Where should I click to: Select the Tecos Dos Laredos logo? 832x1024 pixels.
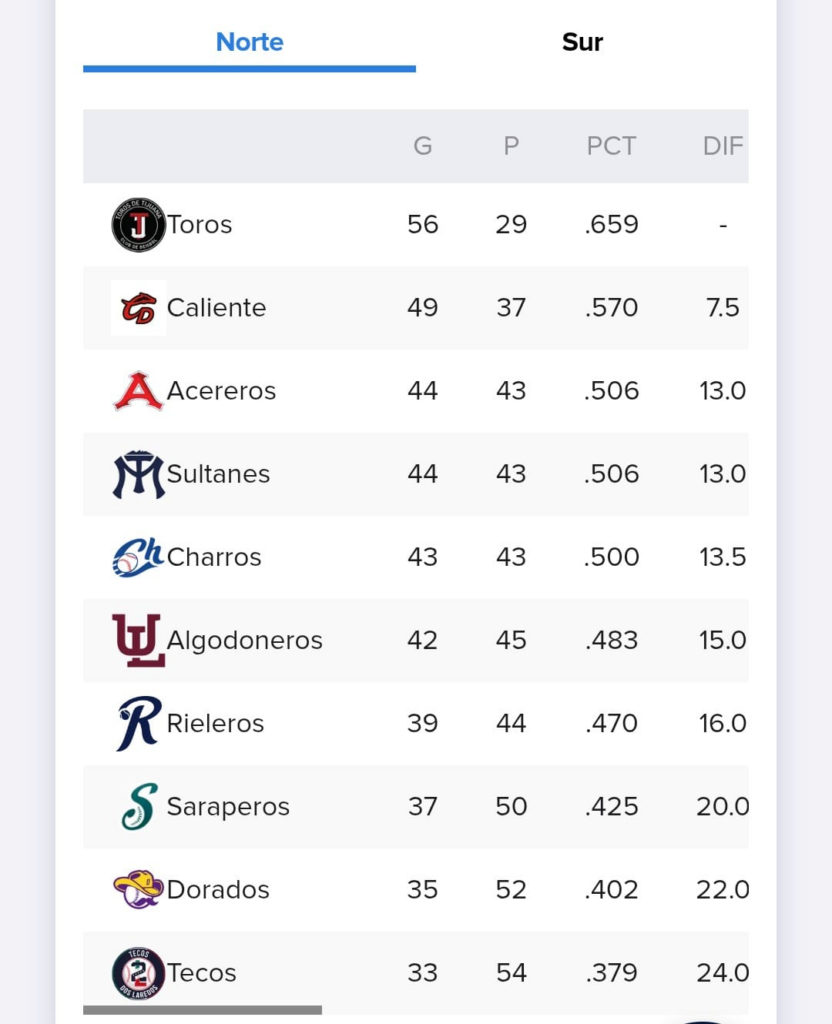pos(138,973)
